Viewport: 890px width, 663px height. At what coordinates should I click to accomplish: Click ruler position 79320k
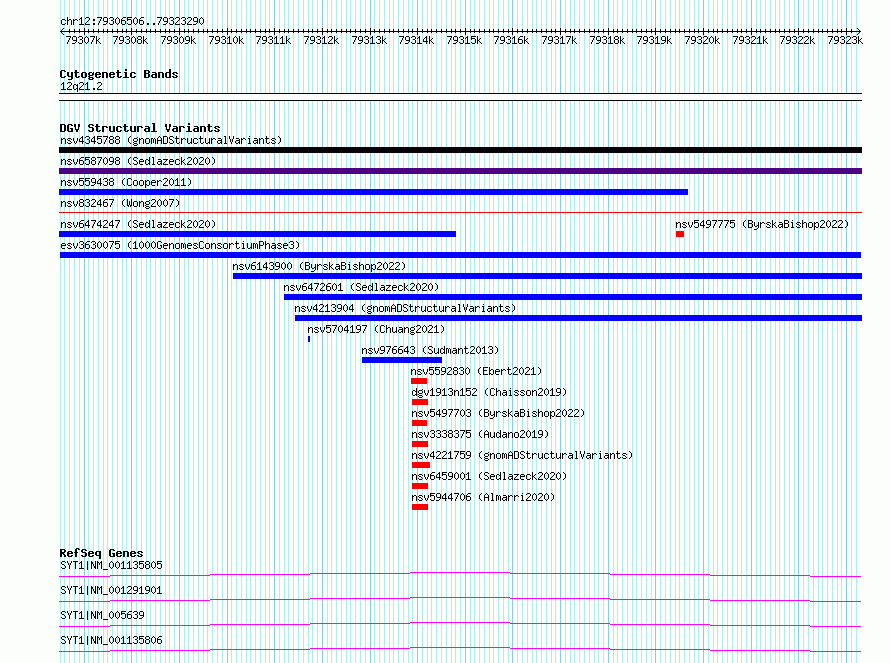pyautogui.click(x=702, y=40)
